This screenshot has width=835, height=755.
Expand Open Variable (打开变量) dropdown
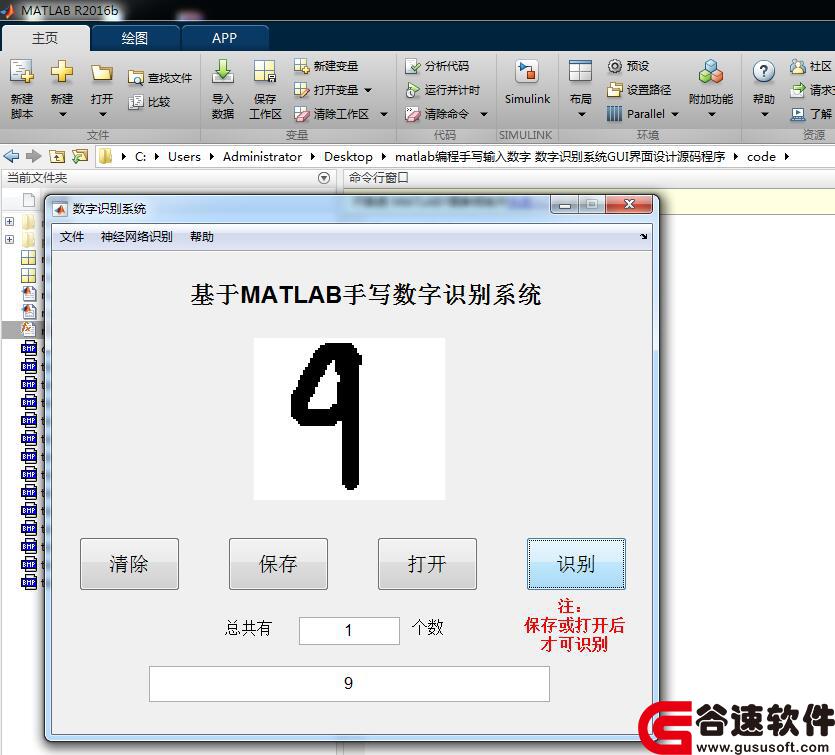pos(368,91)
